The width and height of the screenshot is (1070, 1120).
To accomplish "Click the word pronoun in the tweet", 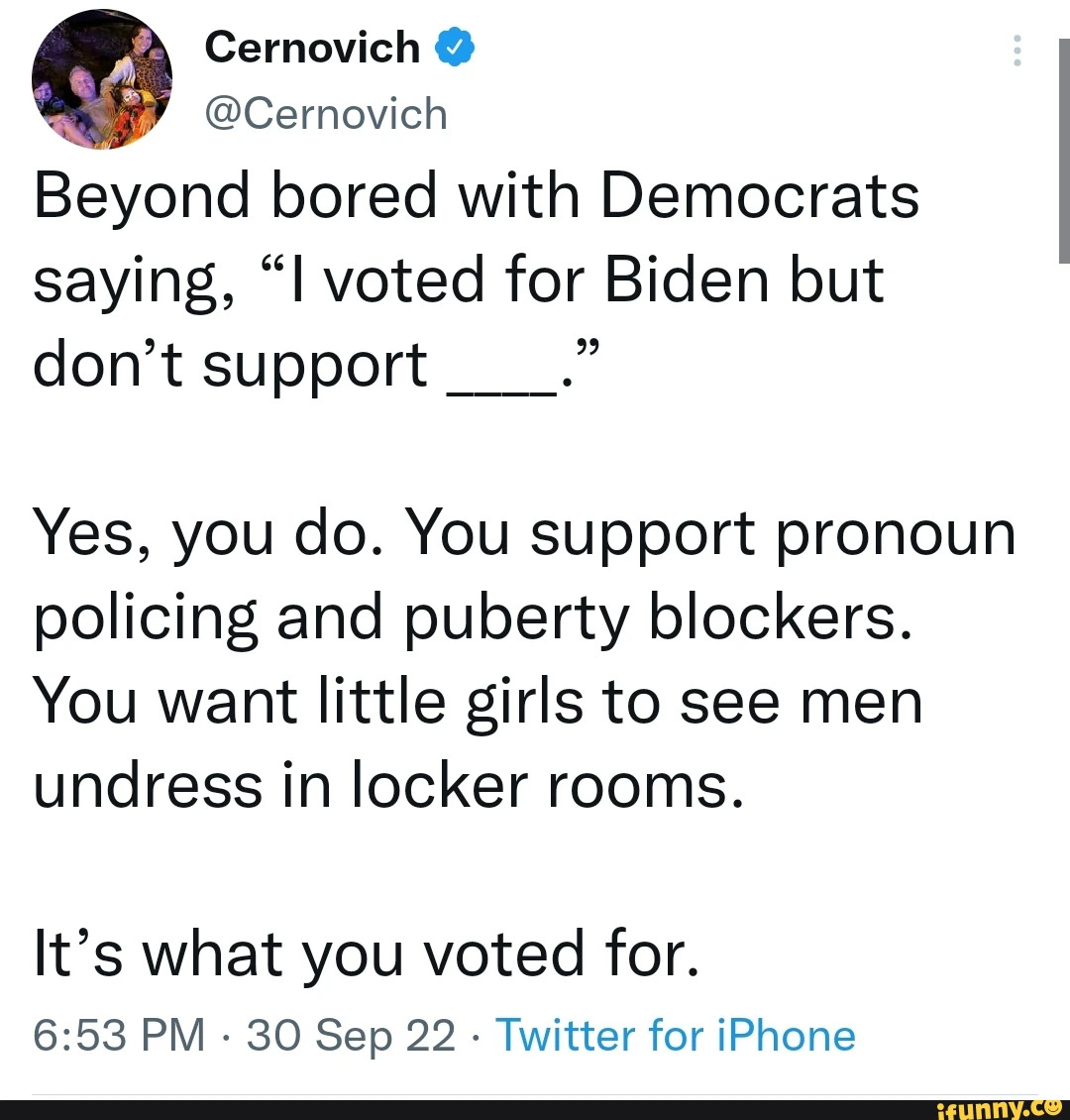I will click(x=896, y=537).
